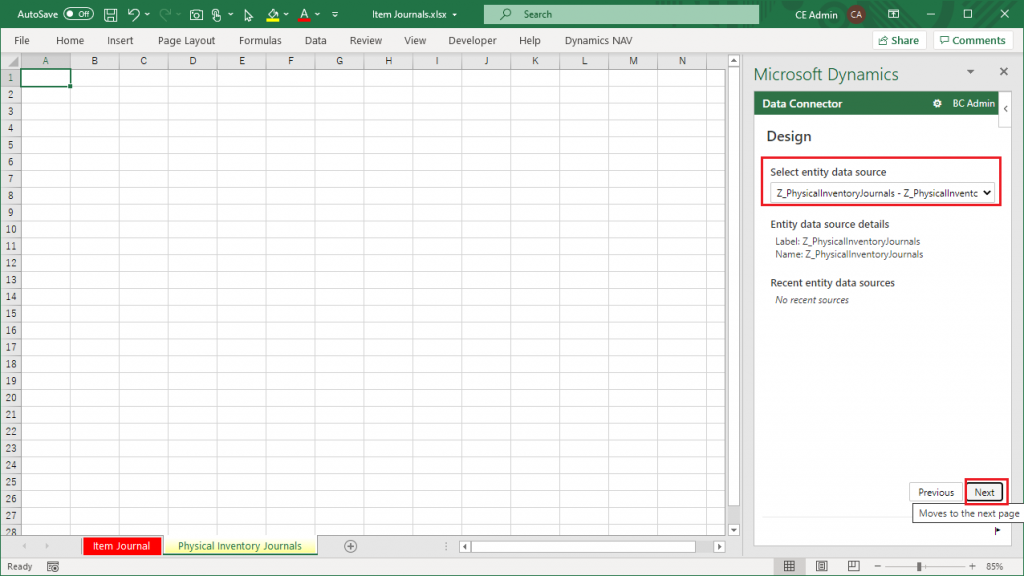Click the flag icon at pane bottom

coord(997,531)
